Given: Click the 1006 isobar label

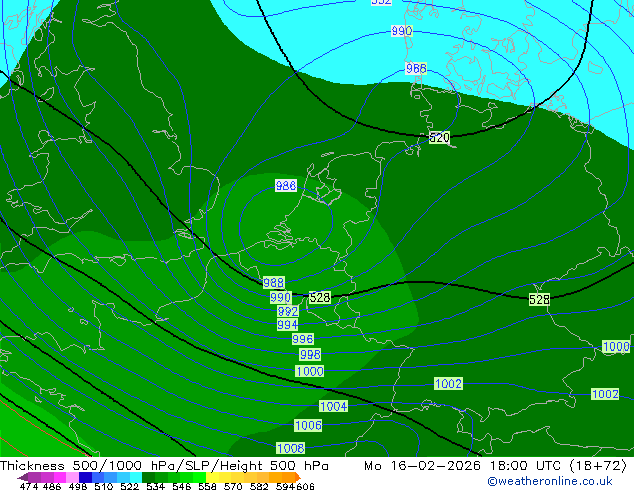Looking at the screenshot, I should click(x=309, y=425).
